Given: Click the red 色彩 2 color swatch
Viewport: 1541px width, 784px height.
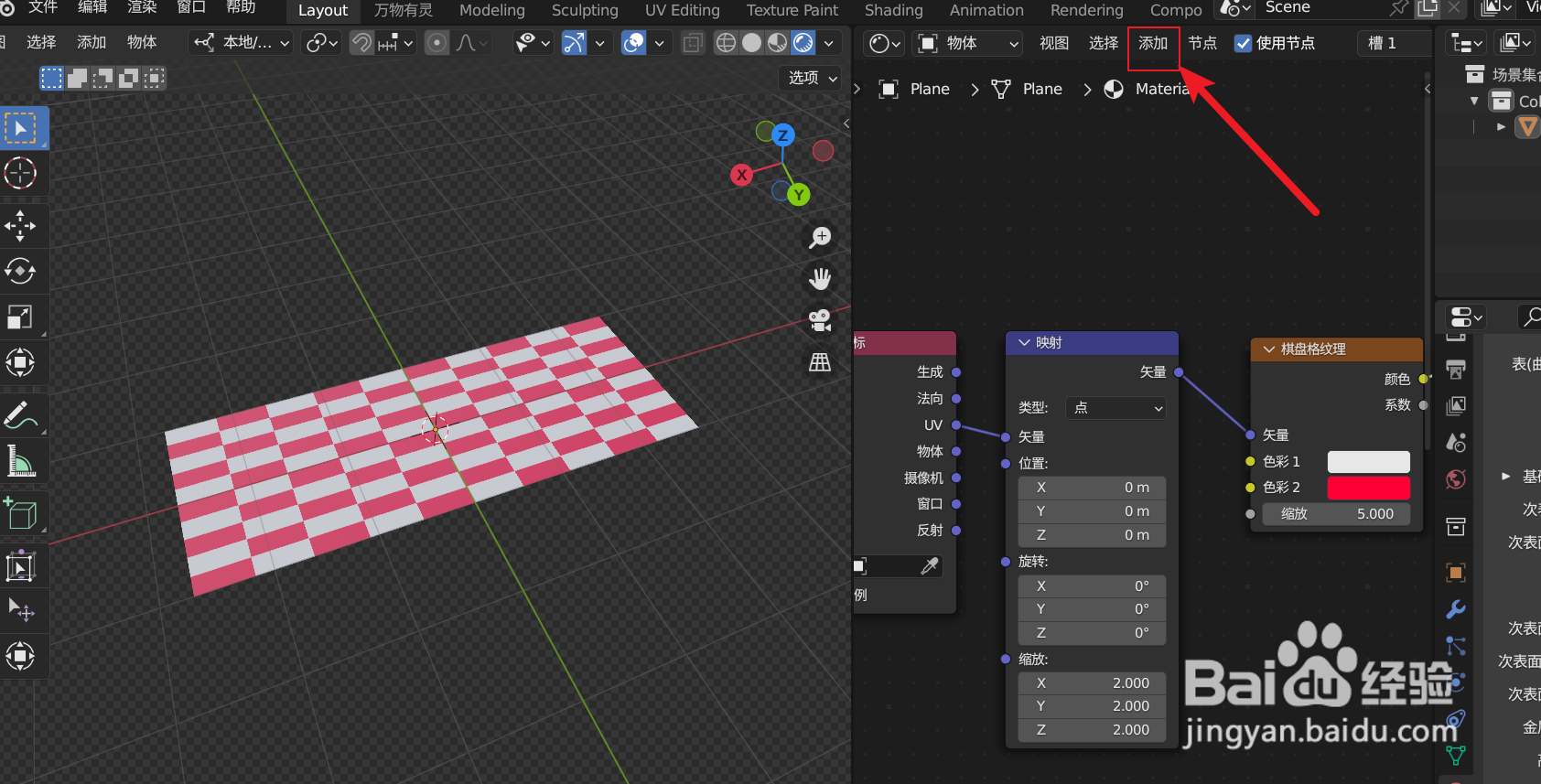Looking at the screenshot, I should 1368,488.
